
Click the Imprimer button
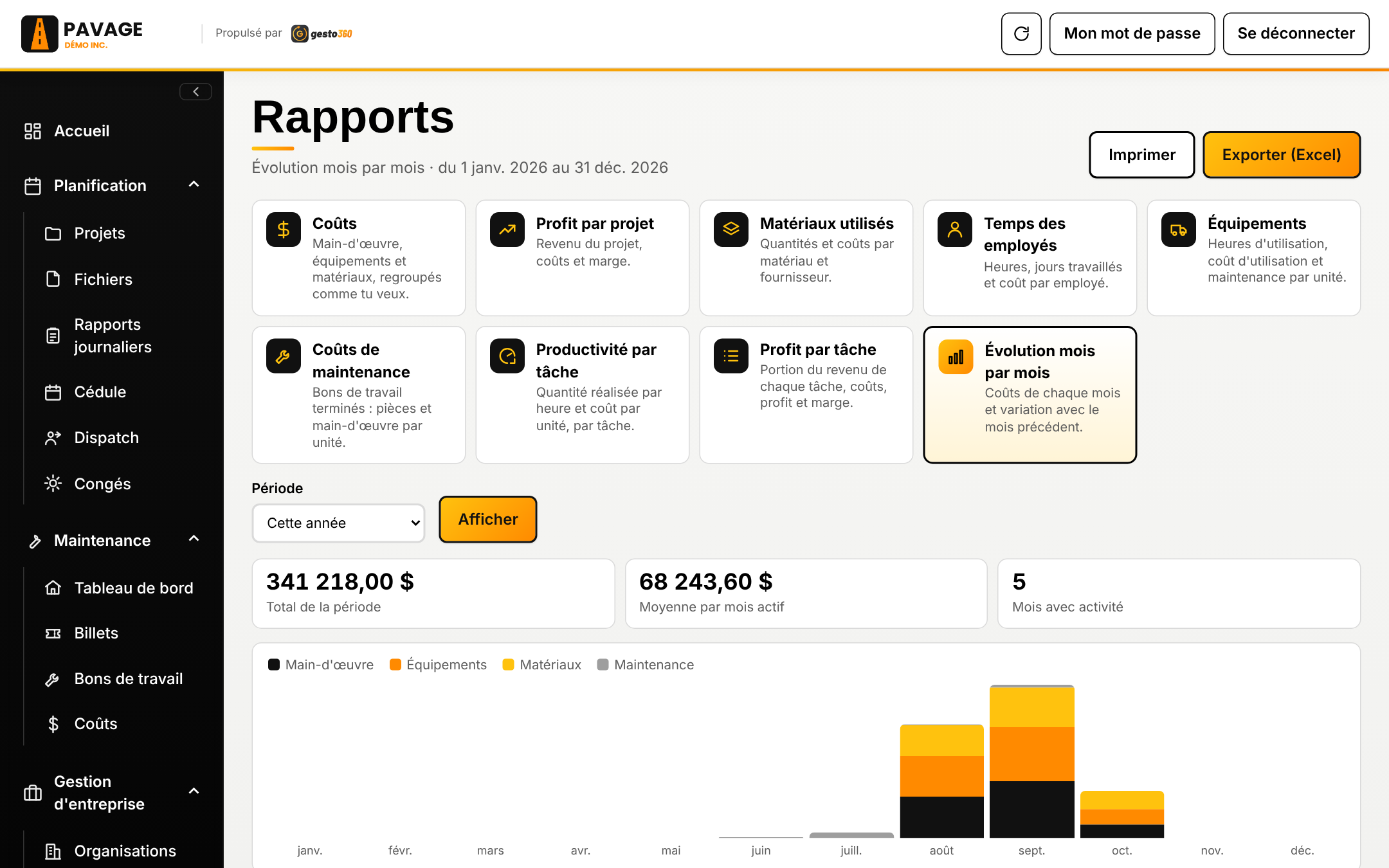click(1142, 155)
